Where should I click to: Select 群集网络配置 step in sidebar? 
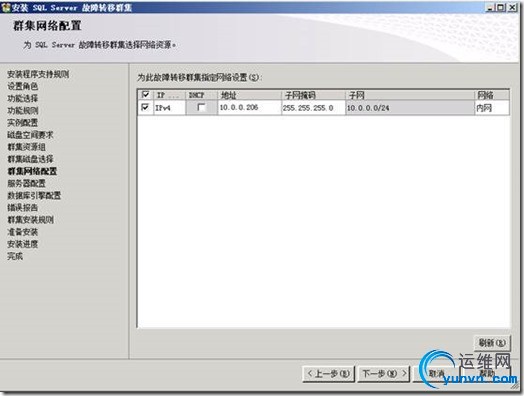pos(32,171)
